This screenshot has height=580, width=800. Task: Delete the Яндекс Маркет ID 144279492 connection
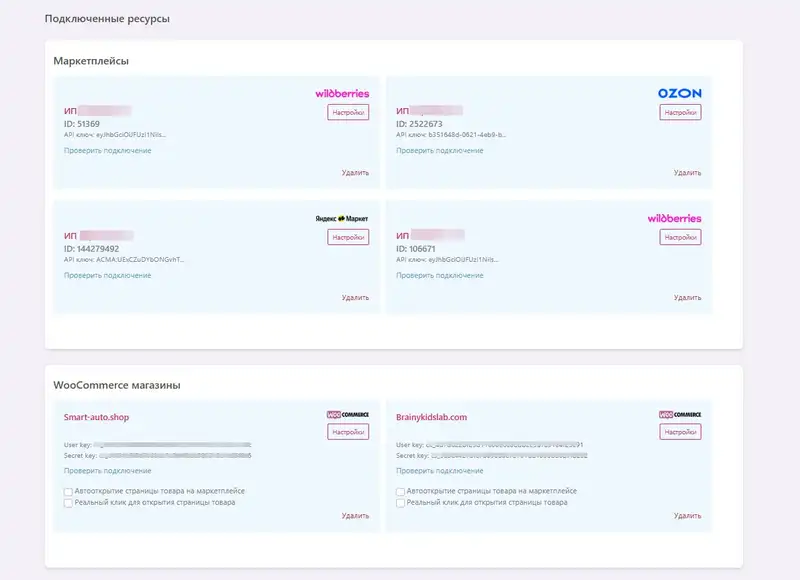(x=355, y=297)
